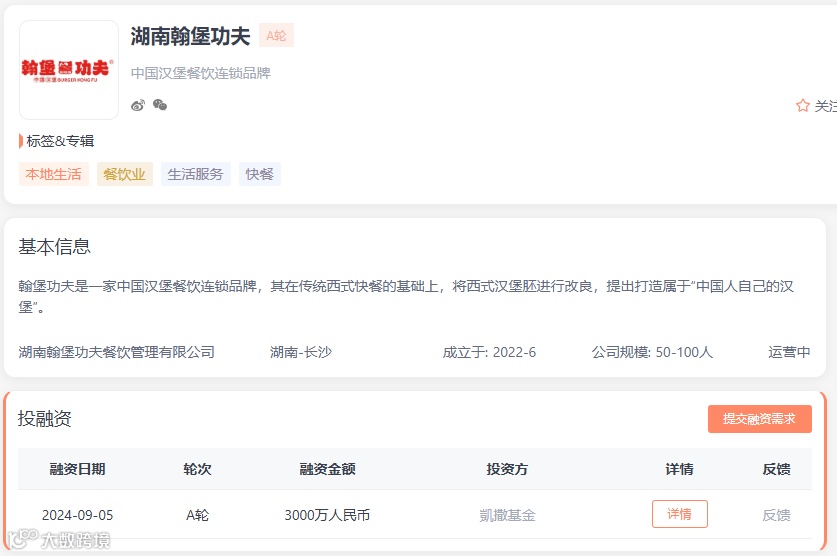The image size is (837, 556).
Task: Click 提交融资需求 button
Action: pos(760,419)
